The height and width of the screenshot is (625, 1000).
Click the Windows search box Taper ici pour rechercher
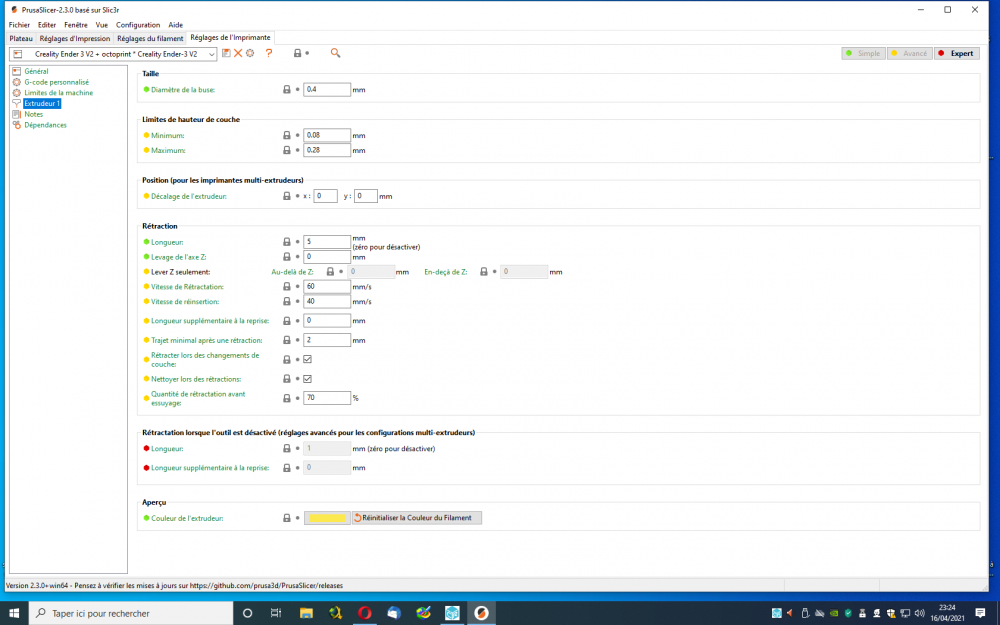click(131, 613)
